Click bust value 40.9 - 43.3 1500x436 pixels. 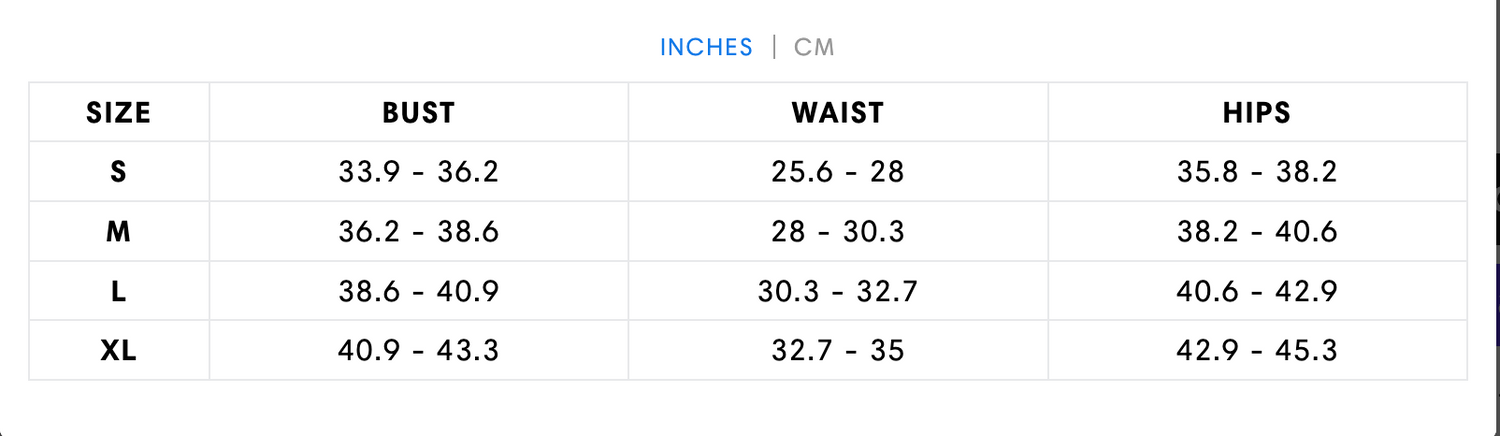[x=419, y=351]
